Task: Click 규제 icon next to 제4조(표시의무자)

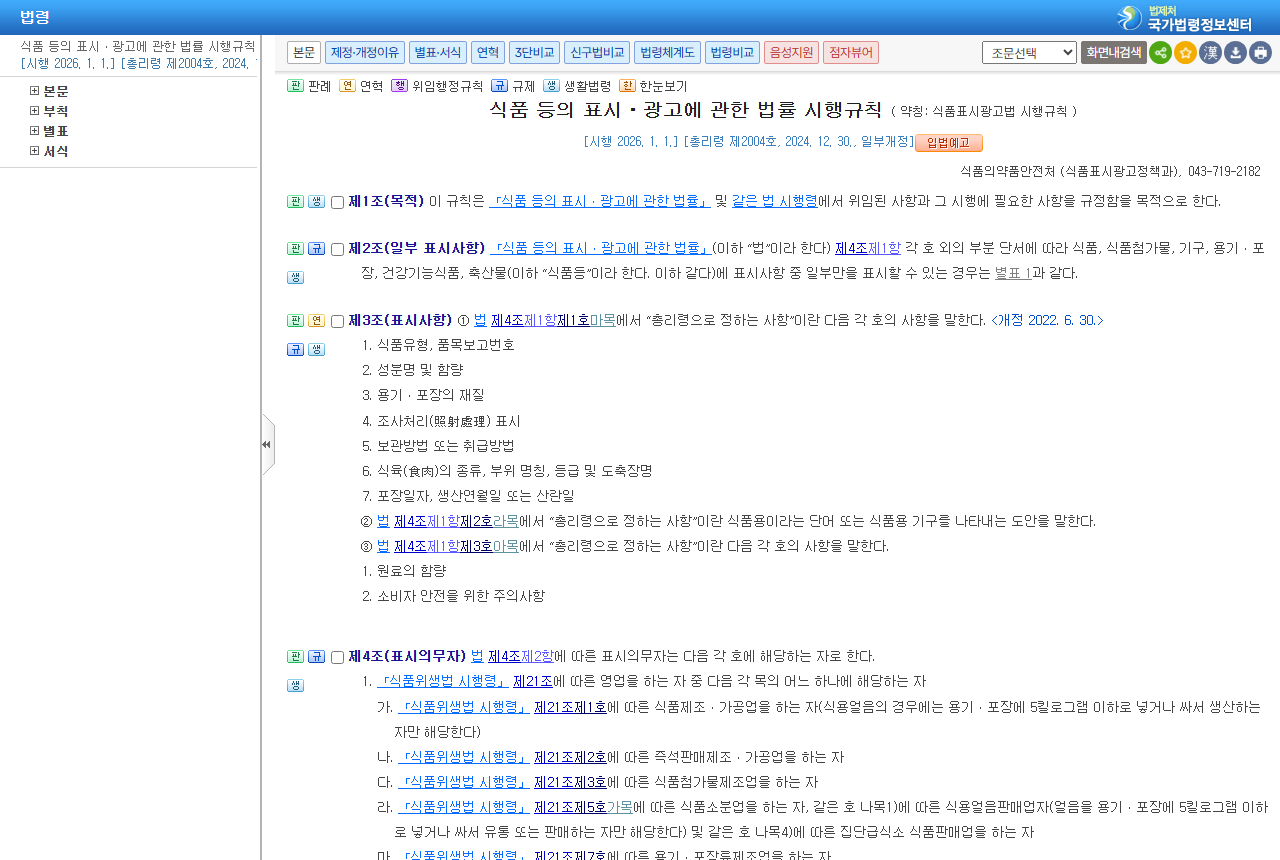Action: pyautogui.click(x=316, y=657)
